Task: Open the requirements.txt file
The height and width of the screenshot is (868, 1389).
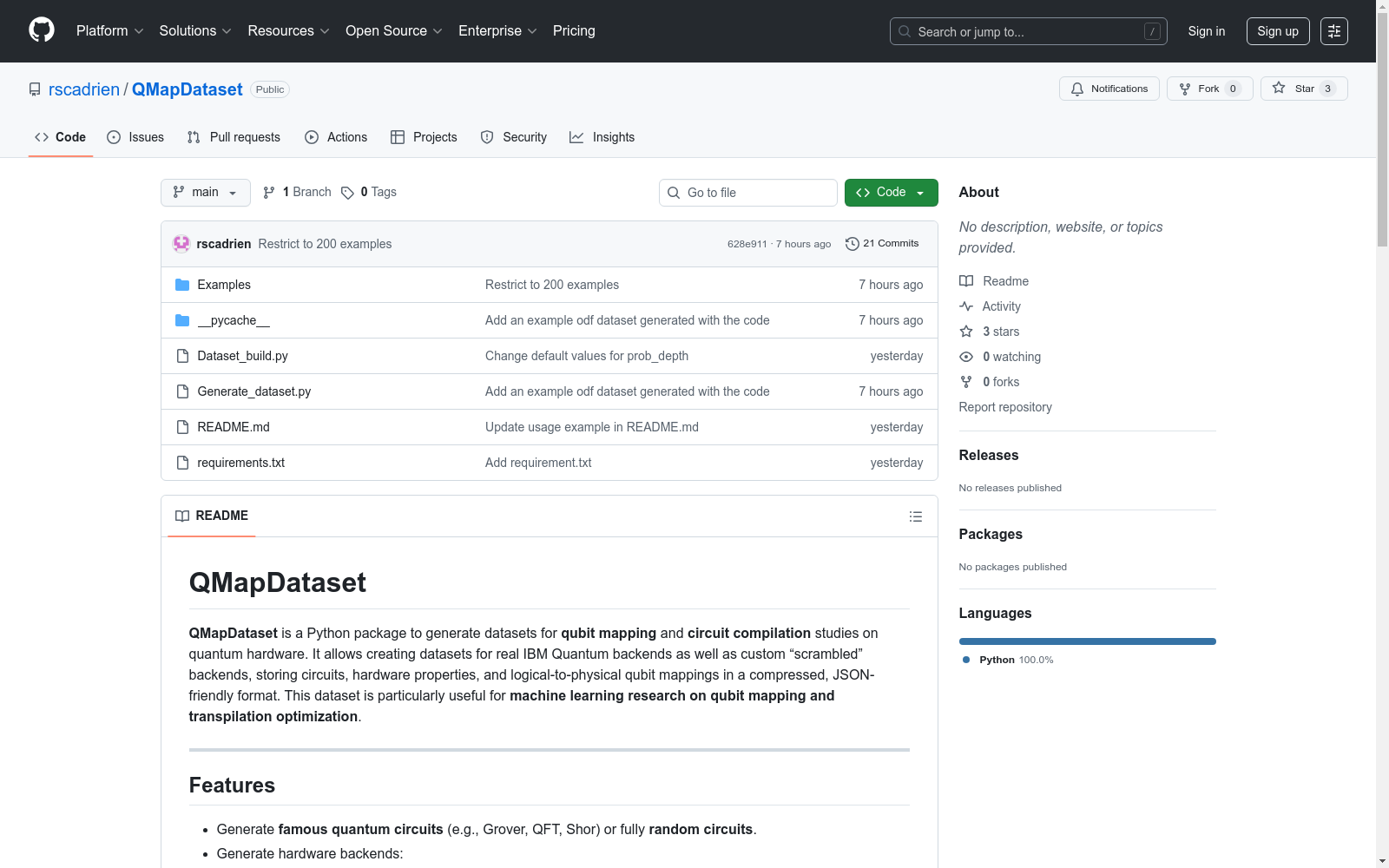Action: pyautogui.click(x=241, y=463)
